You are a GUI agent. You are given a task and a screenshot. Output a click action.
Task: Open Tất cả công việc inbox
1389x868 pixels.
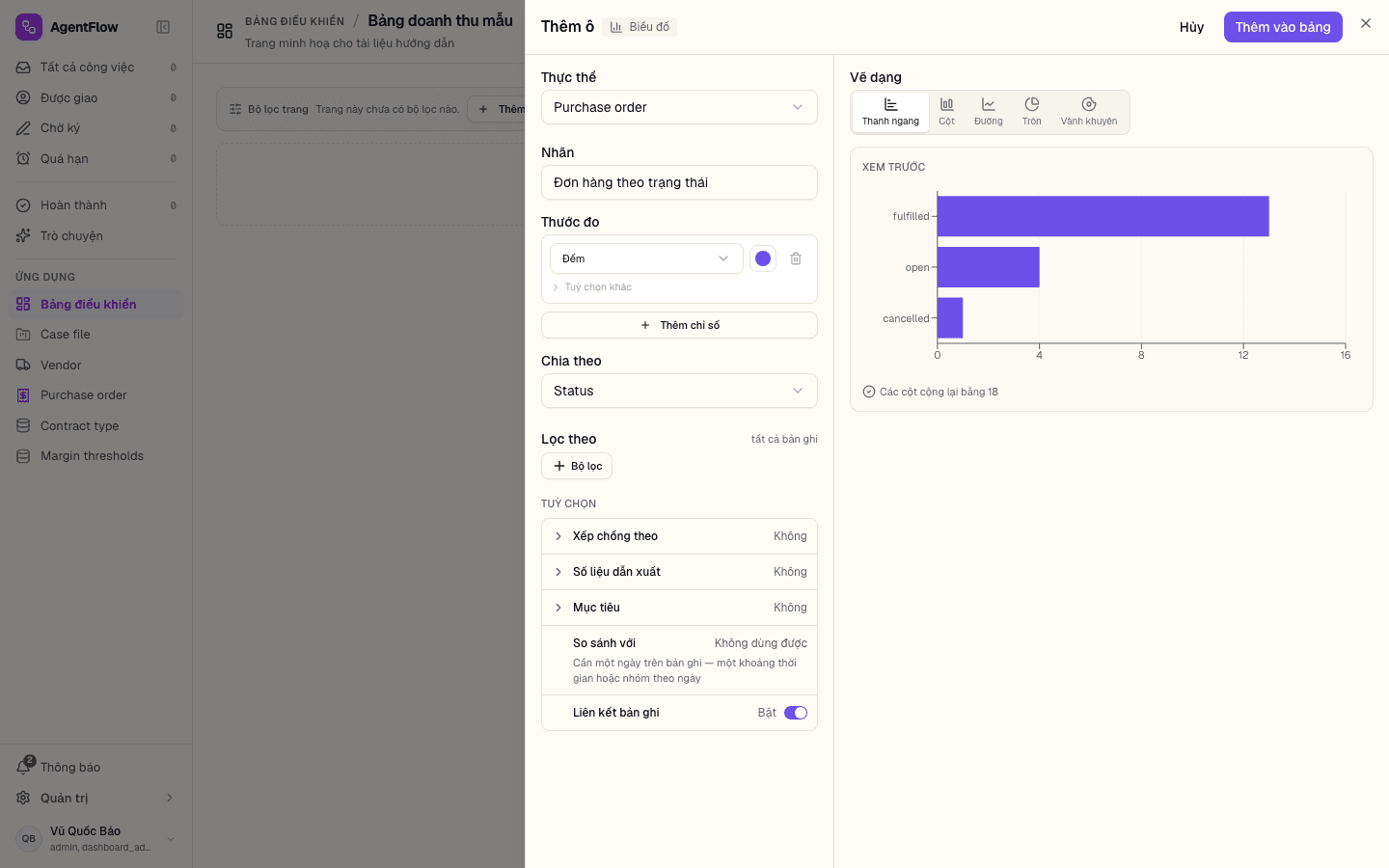click(x=96, y=68)
